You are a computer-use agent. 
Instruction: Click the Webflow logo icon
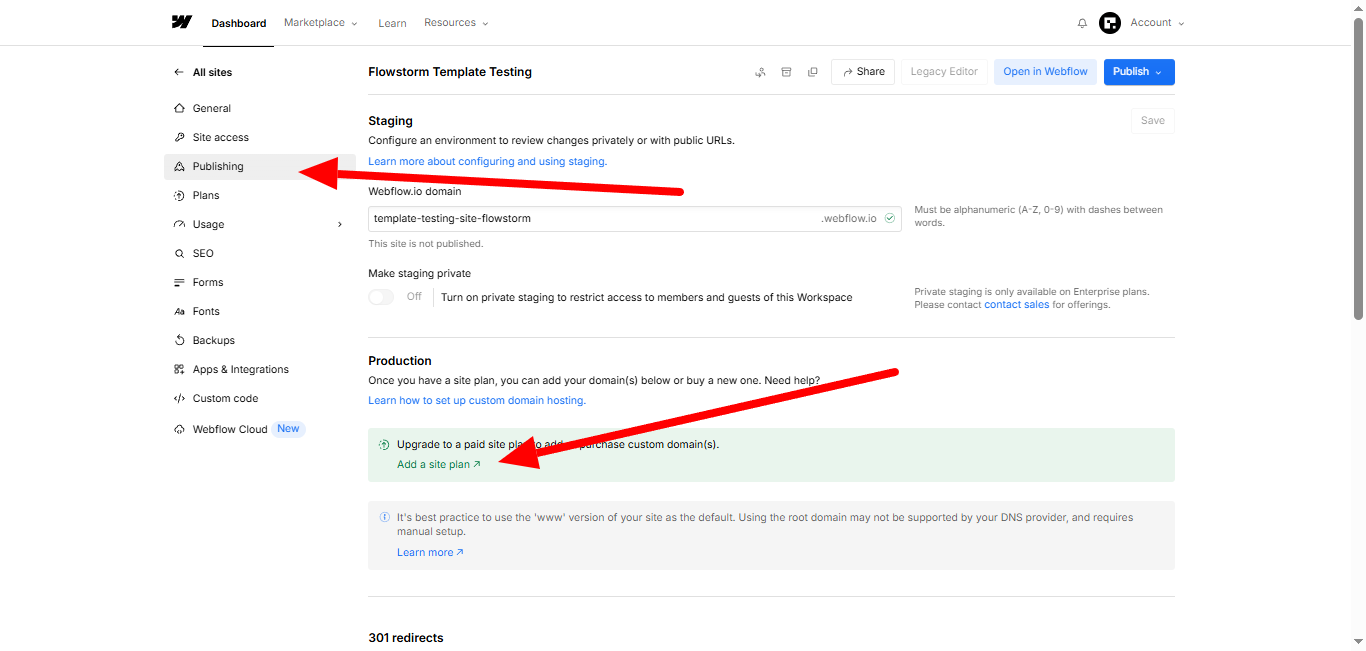(181, 22)
